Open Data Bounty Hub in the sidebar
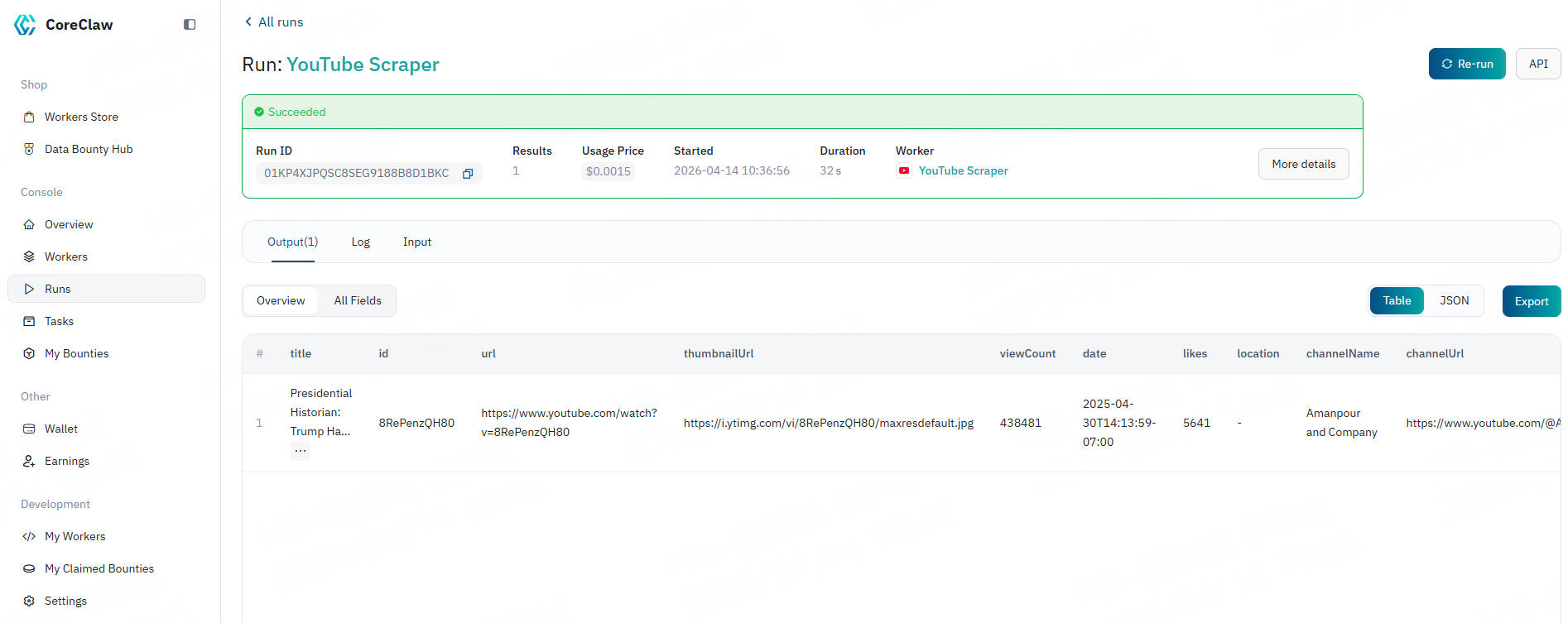 89,149
